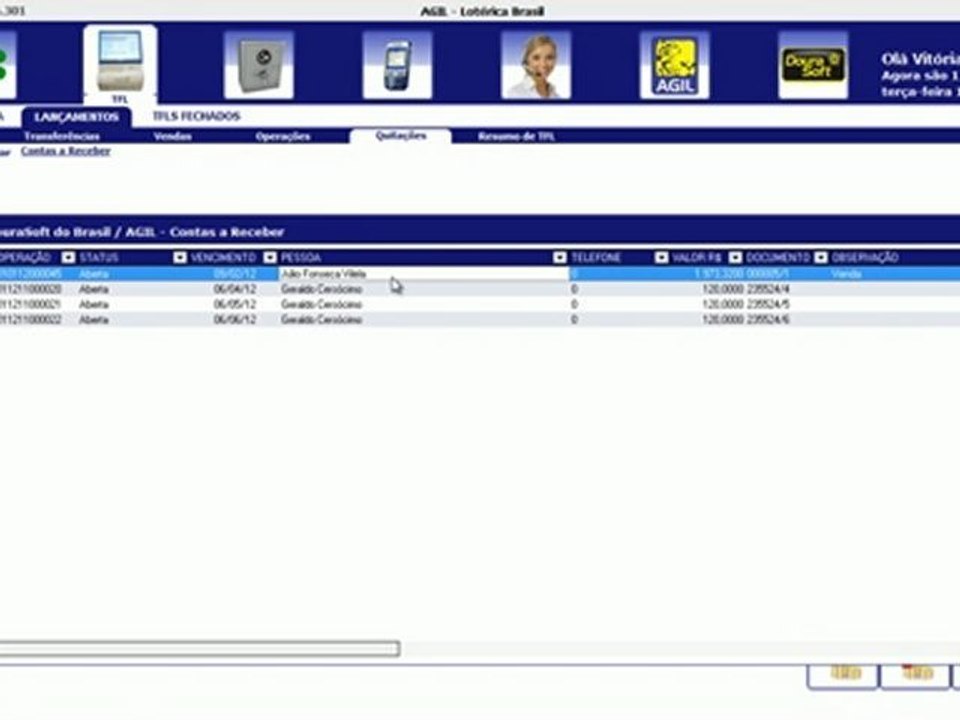Open the Transferências sub-tab
The height and width of the screenshot is (720, 960).
pos(62,136)
